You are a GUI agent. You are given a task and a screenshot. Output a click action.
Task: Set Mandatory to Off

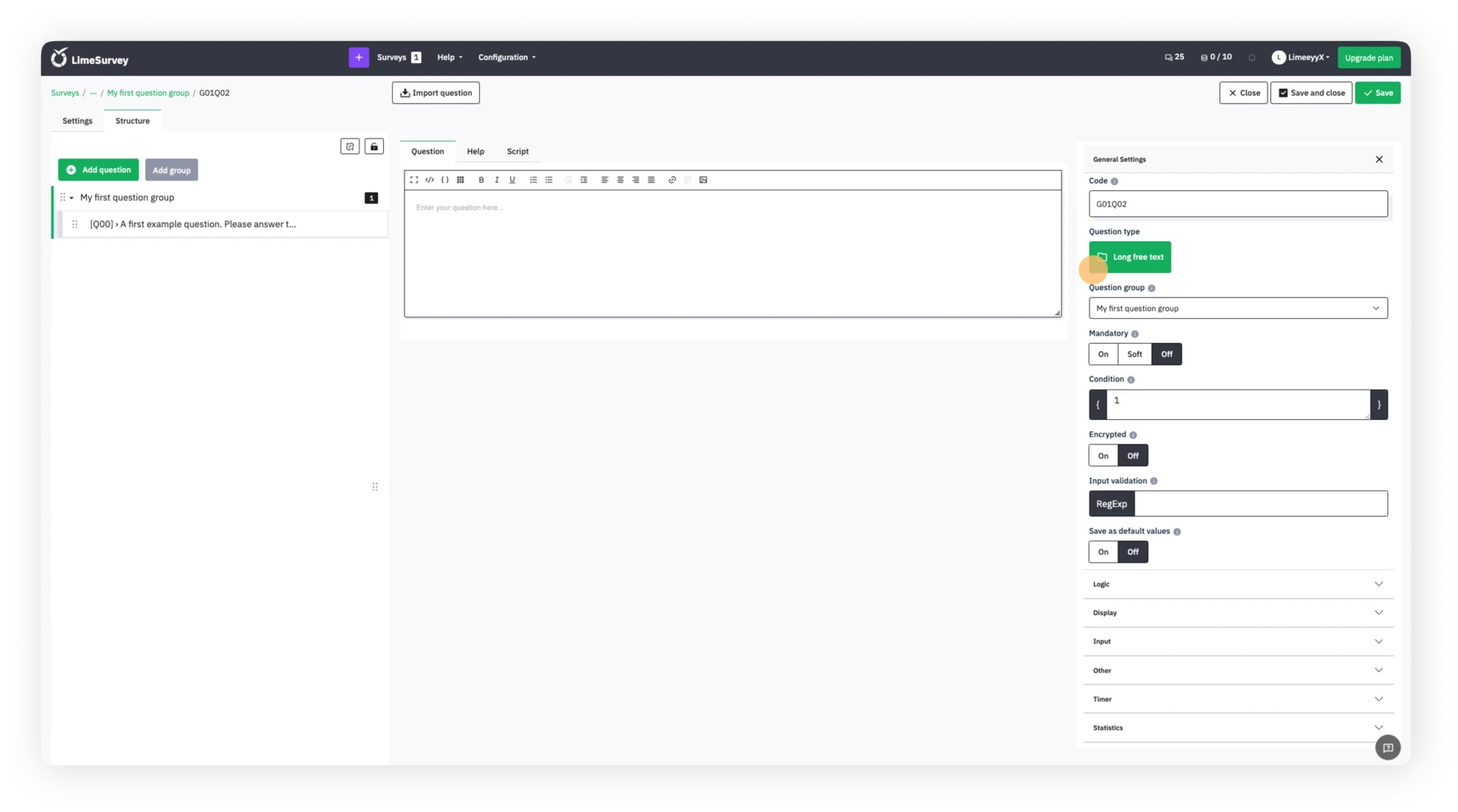pos(1166,354)
